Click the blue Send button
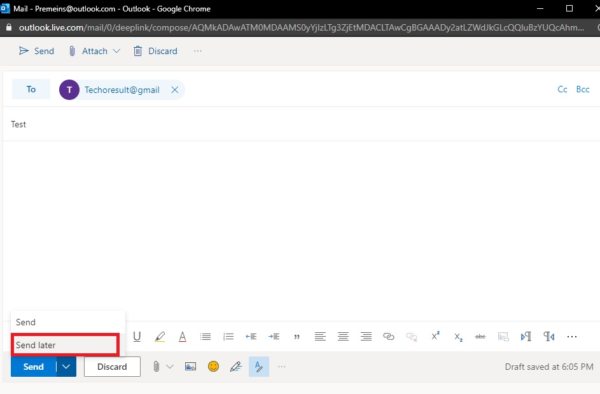This screenshot has height=394, width=600. (x=34, y=366)
